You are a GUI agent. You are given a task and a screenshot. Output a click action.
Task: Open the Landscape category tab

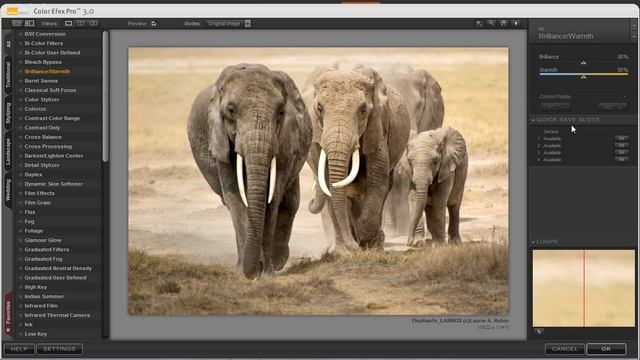8,151
